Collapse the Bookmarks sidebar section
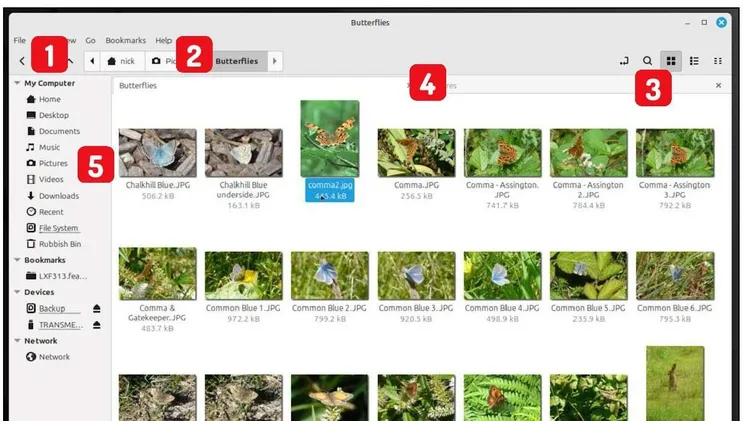 (17, 260)
